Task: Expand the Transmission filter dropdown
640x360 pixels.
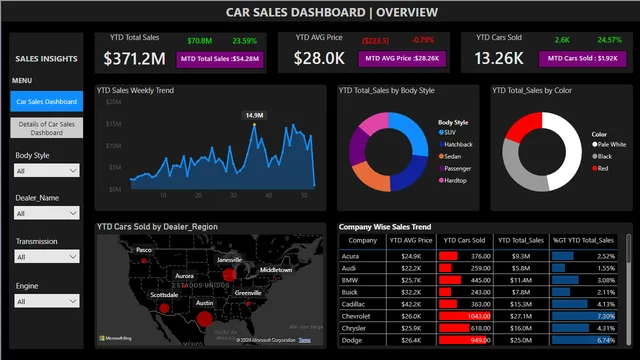Action: 47,257
